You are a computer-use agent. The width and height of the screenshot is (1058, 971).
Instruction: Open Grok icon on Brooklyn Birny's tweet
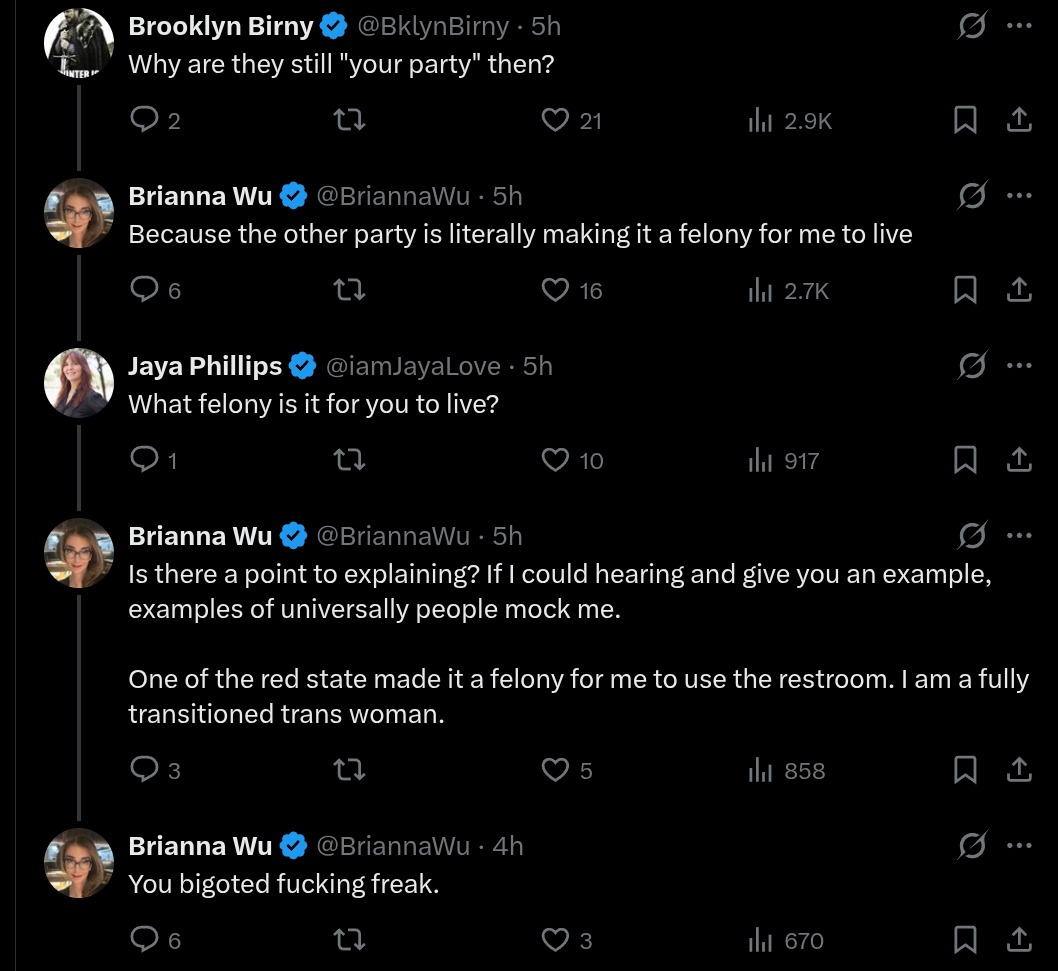971,26
